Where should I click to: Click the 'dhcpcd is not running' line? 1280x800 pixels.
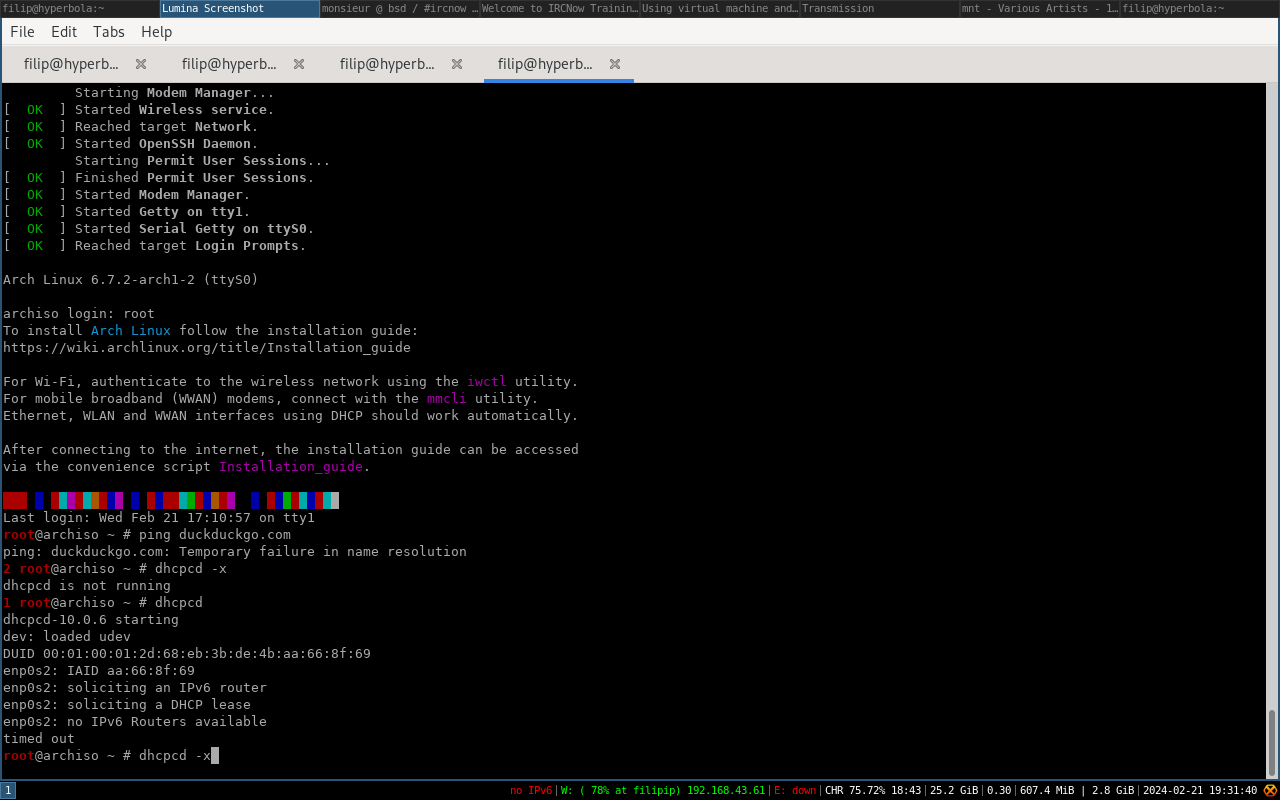87,586
